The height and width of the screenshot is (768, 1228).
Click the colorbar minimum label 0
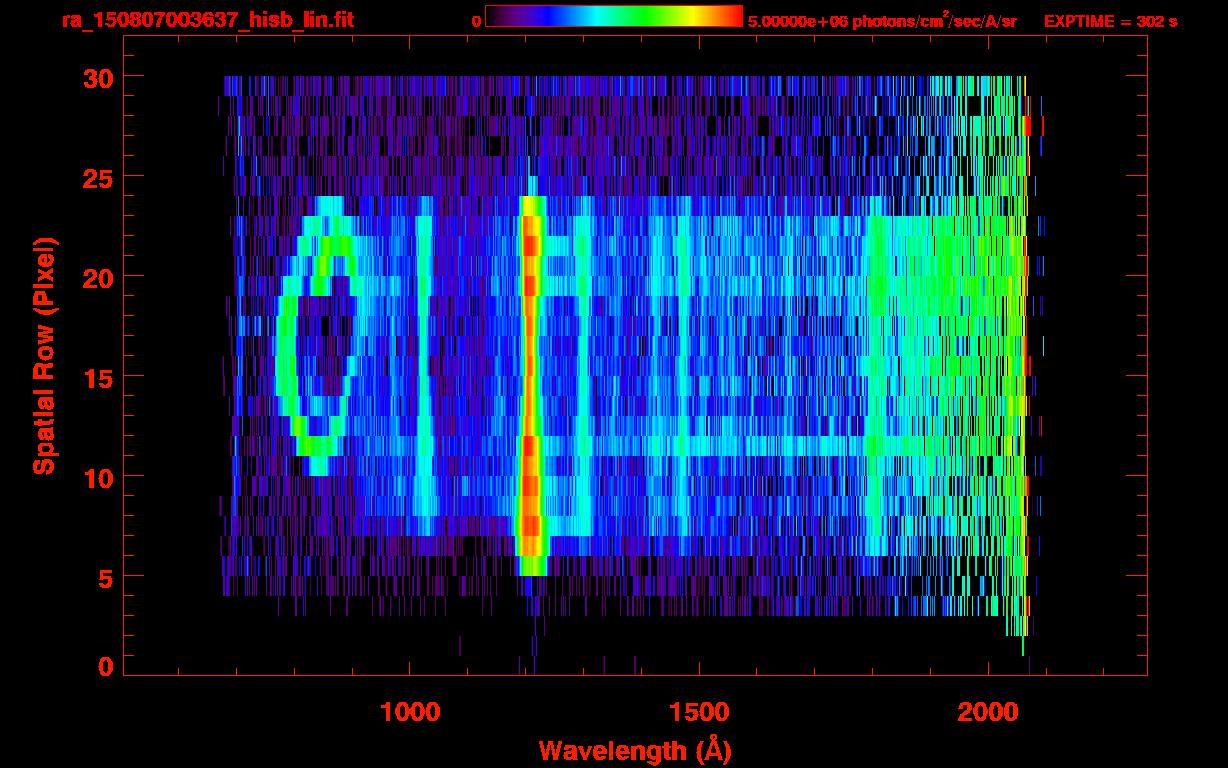(x=476, y=20)
